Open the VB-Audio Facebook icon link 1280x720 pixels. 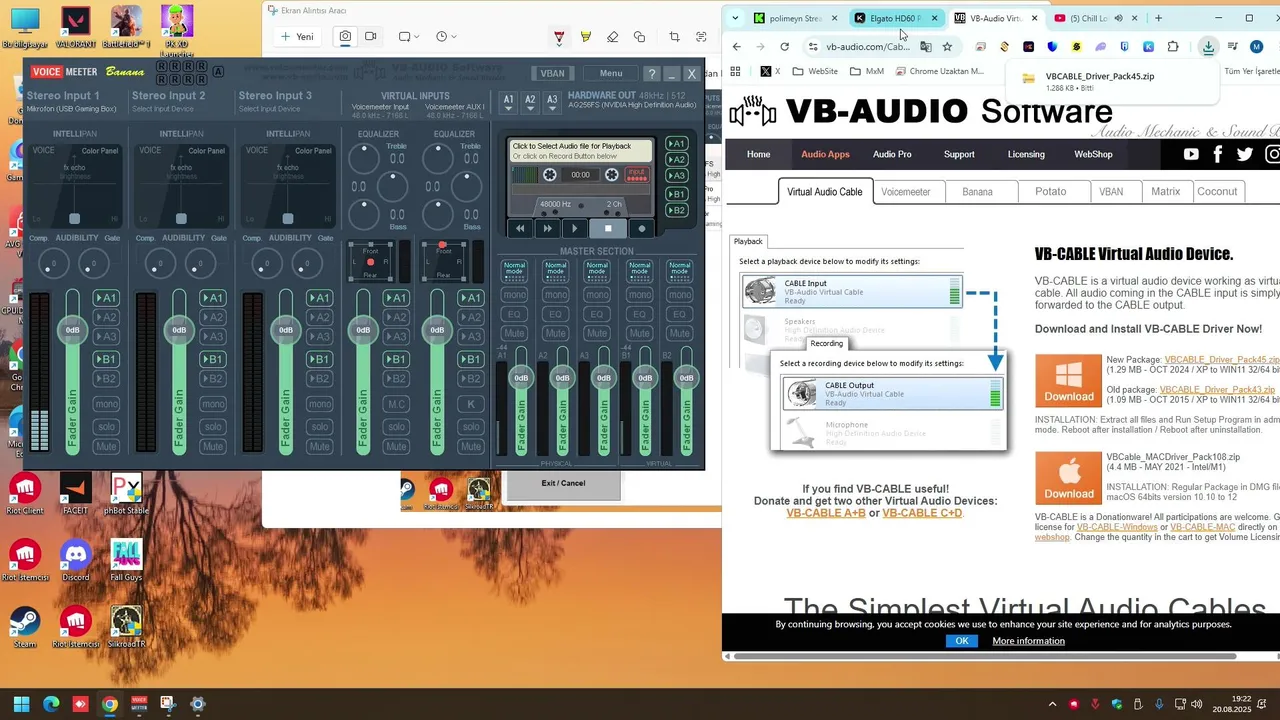(1217, 154)
